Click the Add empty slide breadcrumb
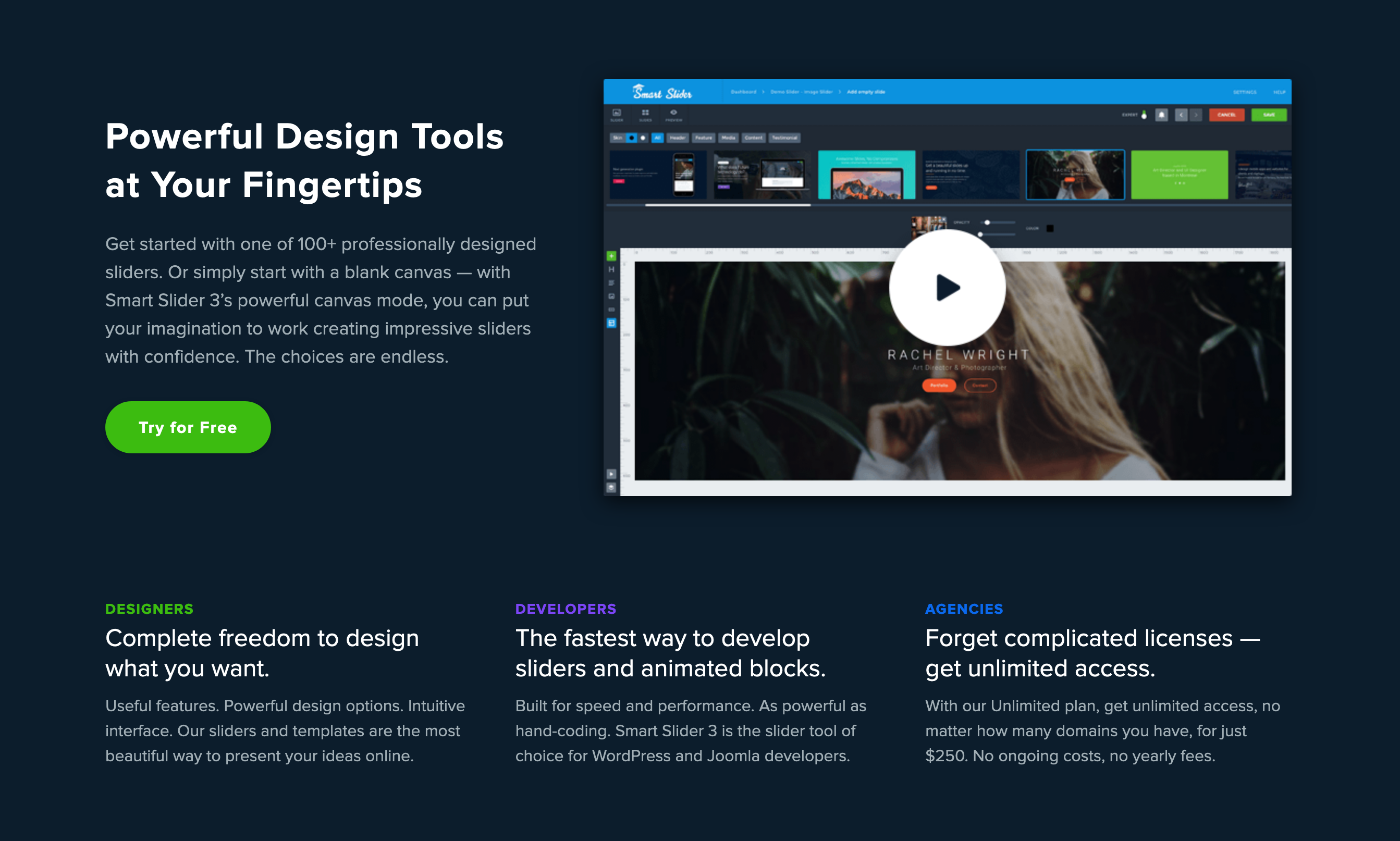The image size is (1400, 841). click(x=866, y=92)
